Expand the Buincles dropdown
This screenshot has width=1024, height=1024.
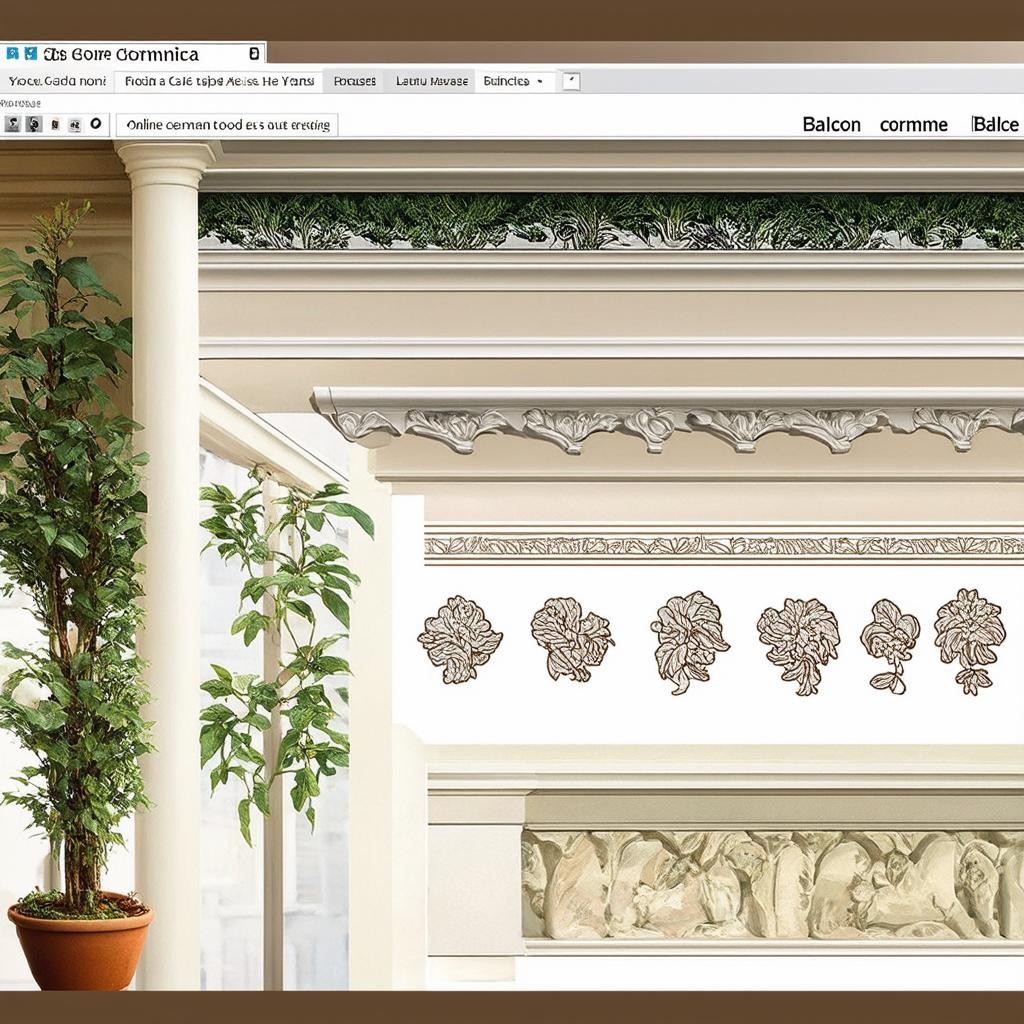click(x=541, y=81)
